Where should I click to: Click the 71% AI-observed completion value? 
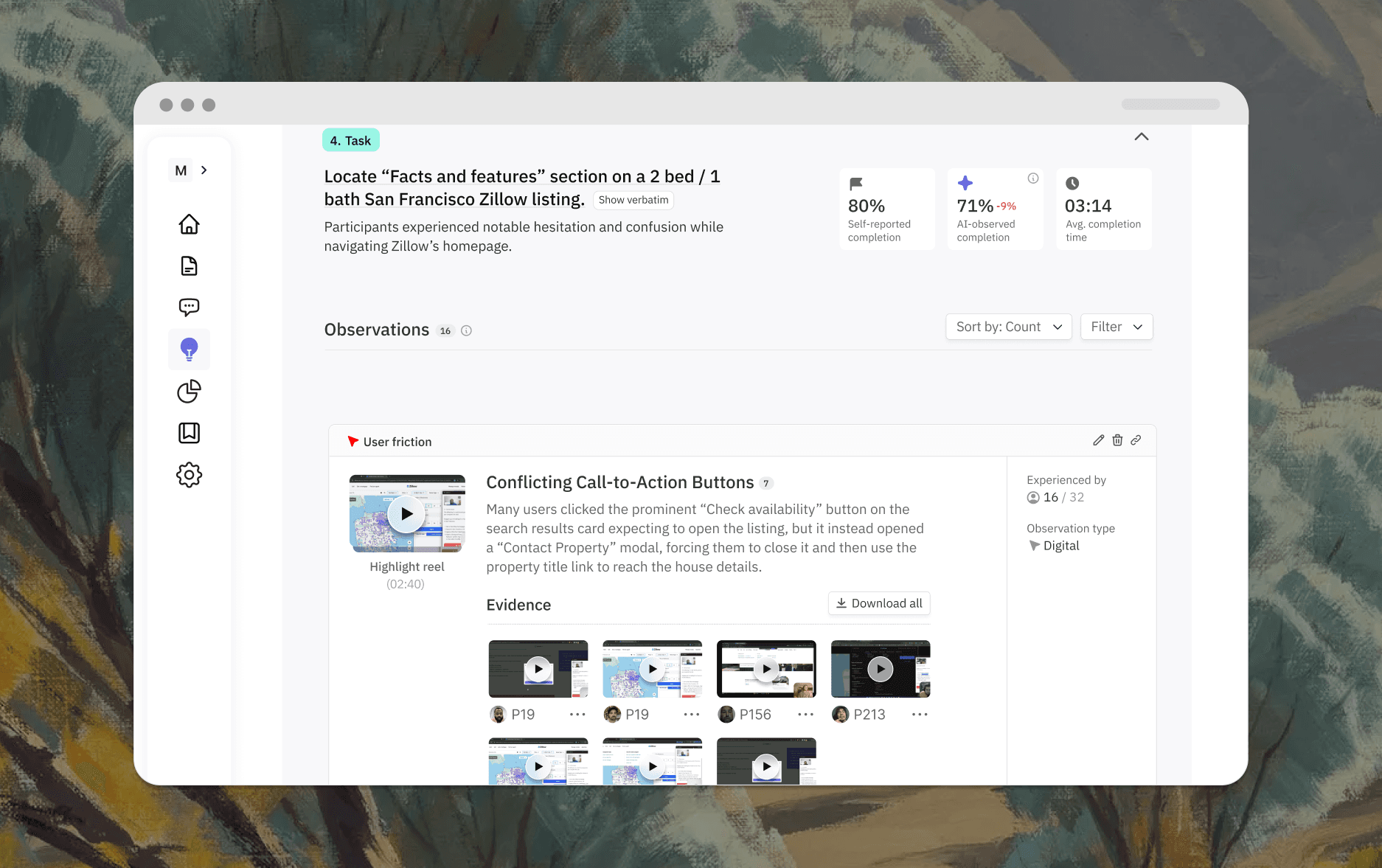point(975,206)
